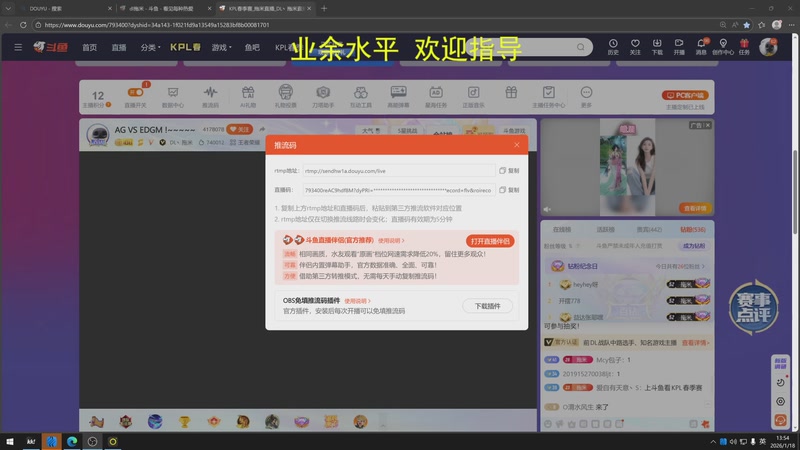Open 数据中心 in streamer toolbar
This screenshot has height=450, width=800.
pos(173,96)
